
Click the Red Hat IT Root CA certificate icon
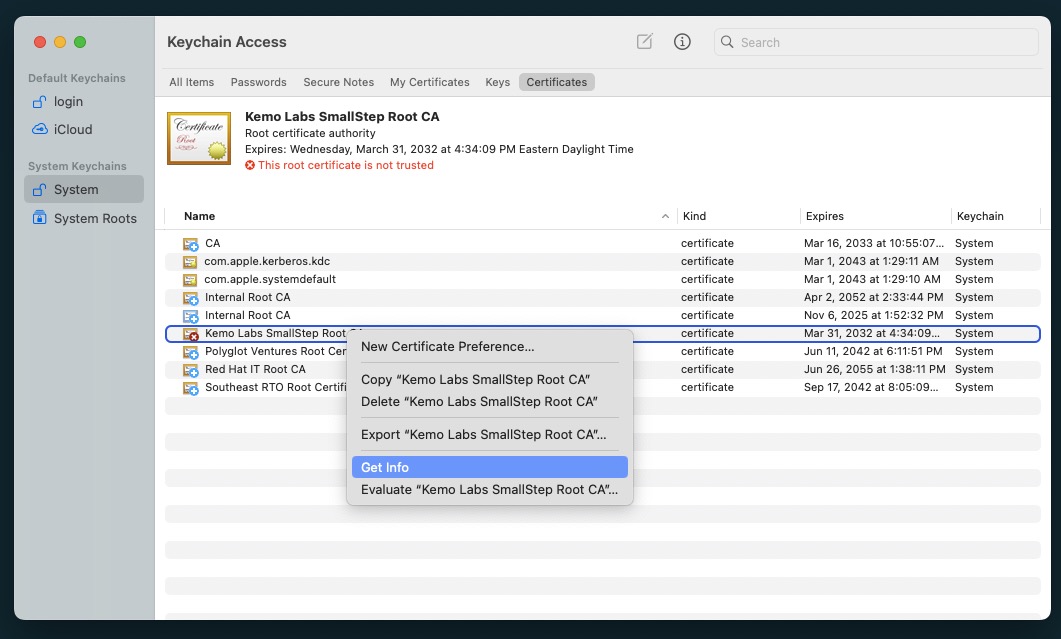(191, 369)
